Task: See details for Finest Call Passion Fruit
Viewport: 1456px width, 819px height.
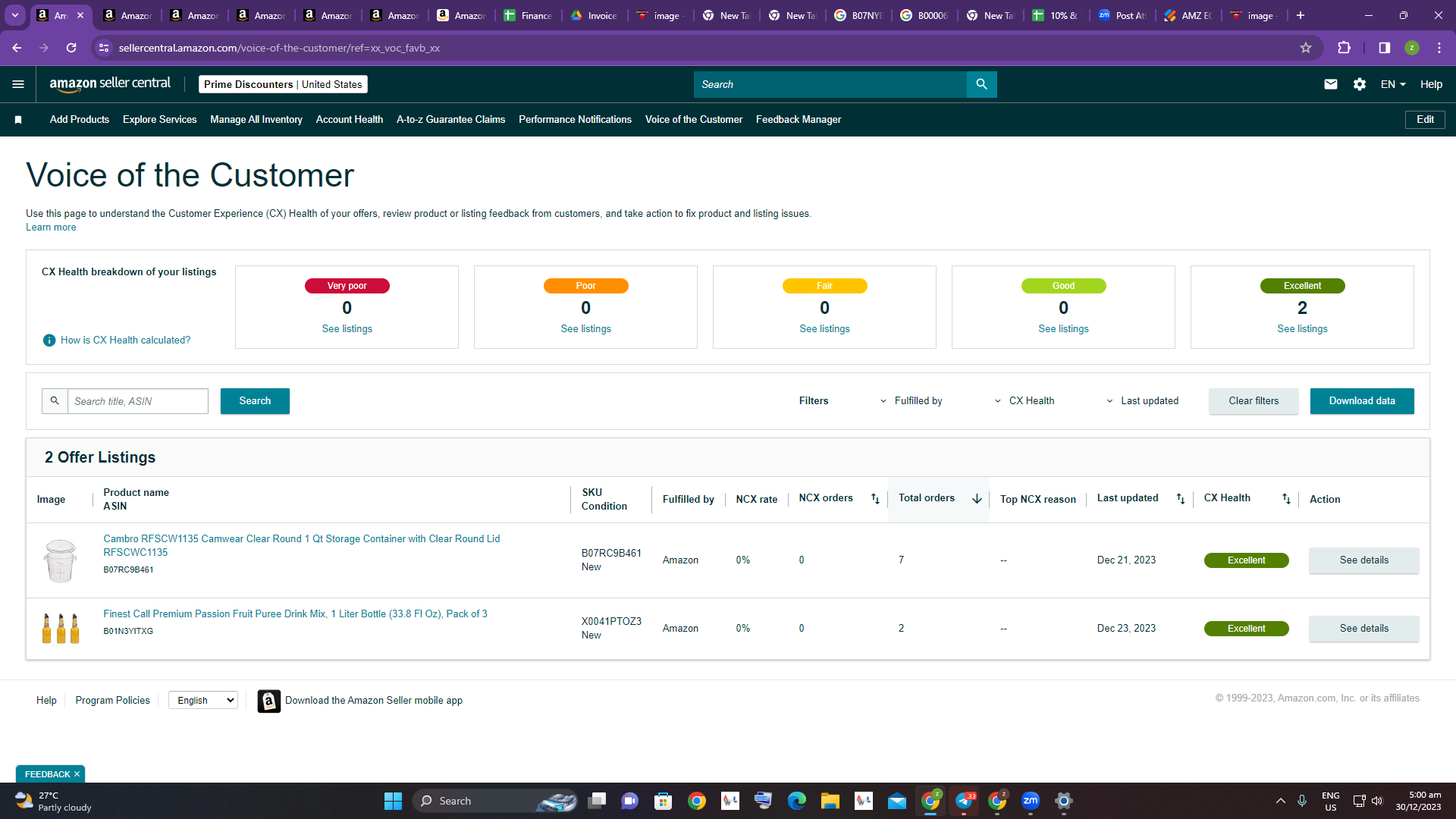Action: [1363, 629]
